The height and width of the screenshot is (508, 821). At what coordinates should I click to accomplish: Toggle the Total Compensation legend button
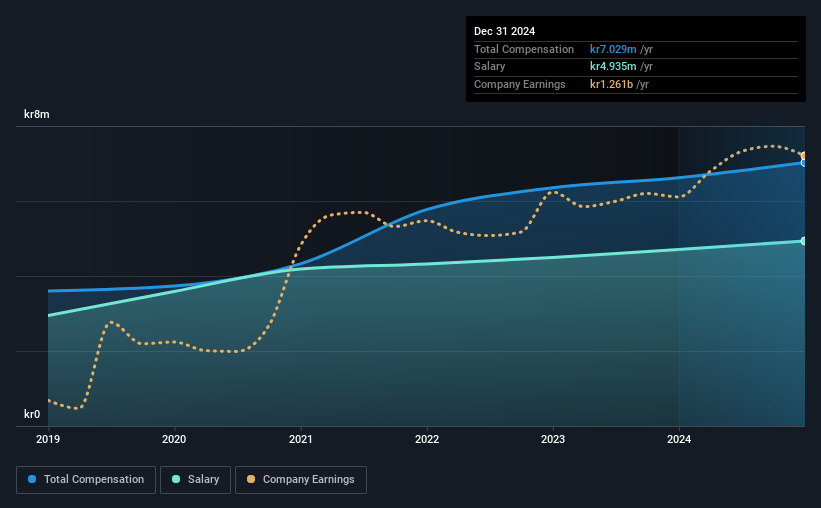click(x=86, y=480)
